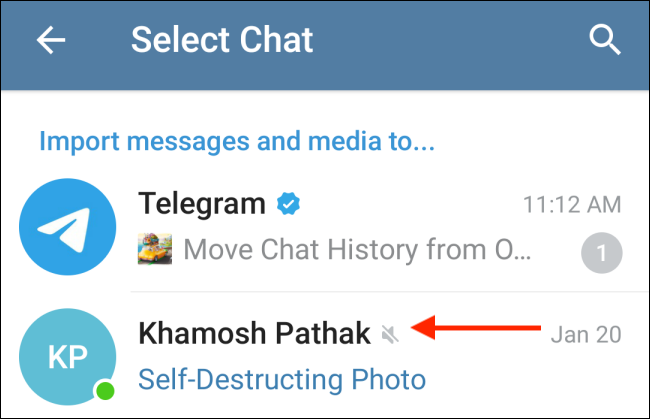Open search with the magnifier icon
The width and height of the screenshot is (650, 419).
[604, 40]
